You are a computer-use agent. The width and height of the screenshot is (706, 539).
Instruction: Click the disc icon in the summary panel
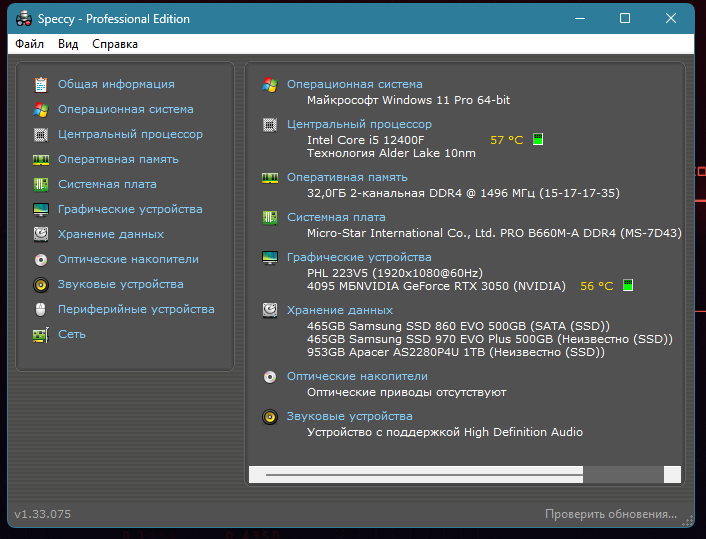click(x=270, y=377)
